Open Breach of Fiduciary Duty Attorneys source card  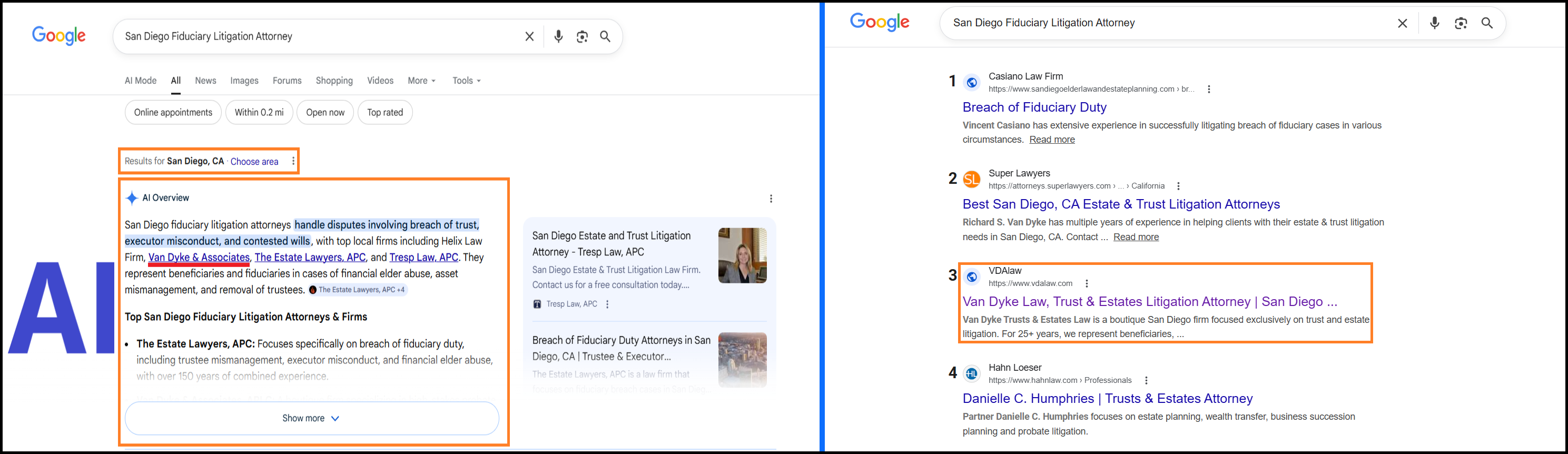(x=622, y=349)
